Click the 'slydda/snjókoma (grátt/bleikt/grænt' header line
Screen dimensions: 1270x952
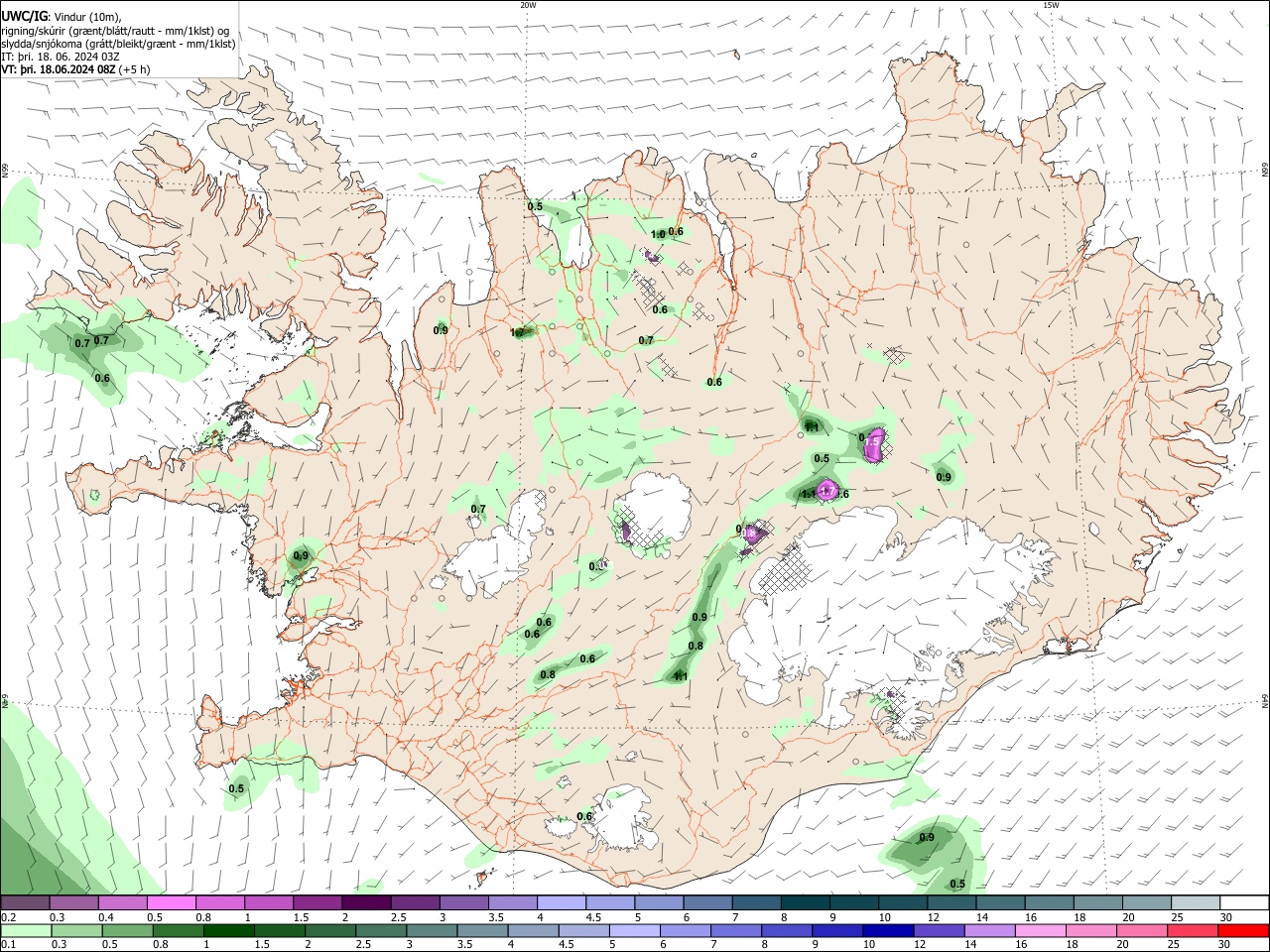[x=118, y=44]
